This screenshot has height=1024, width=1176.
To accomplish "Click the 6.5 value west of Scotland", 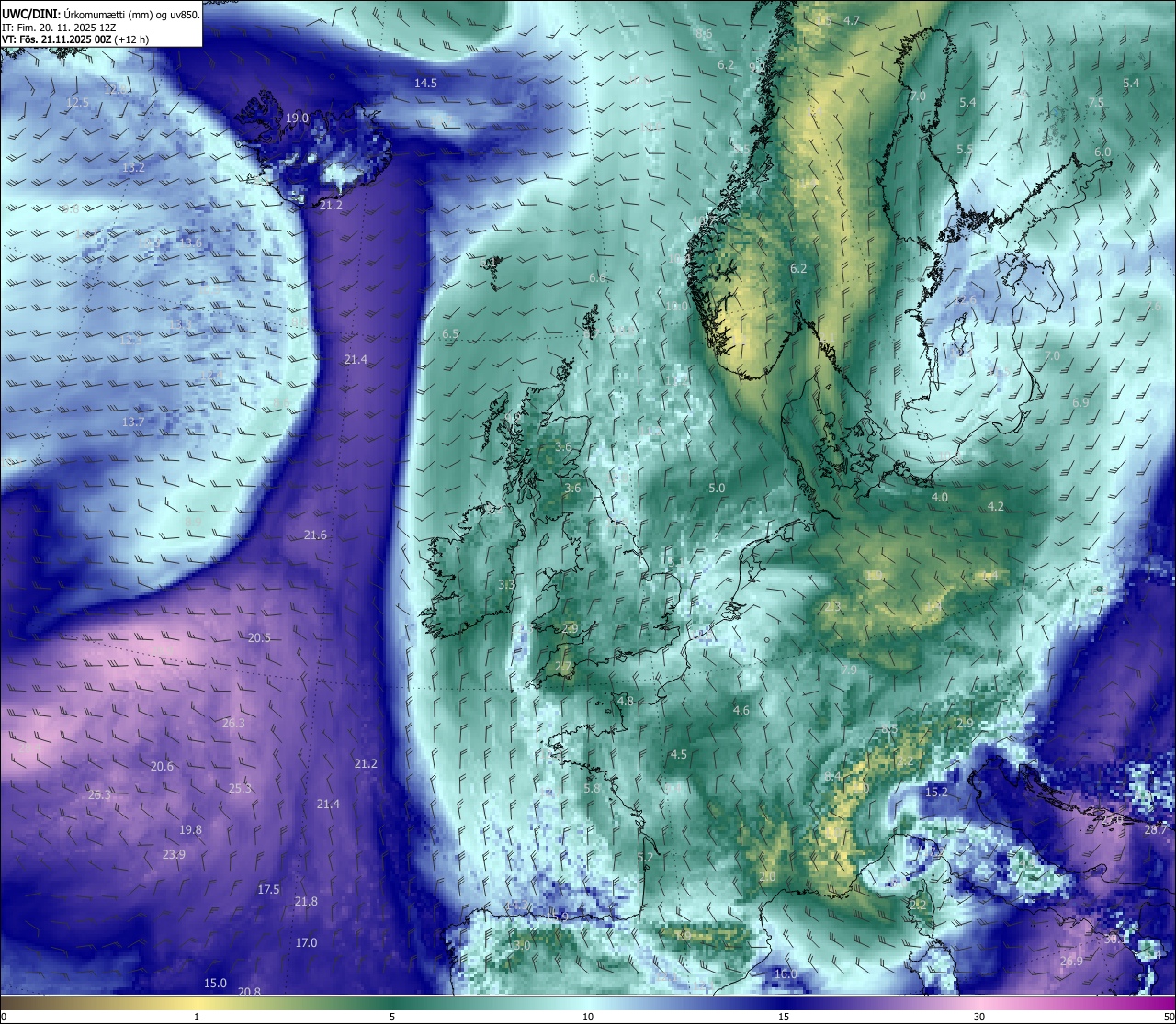I will pyautogui.click(x=450, y=333).
